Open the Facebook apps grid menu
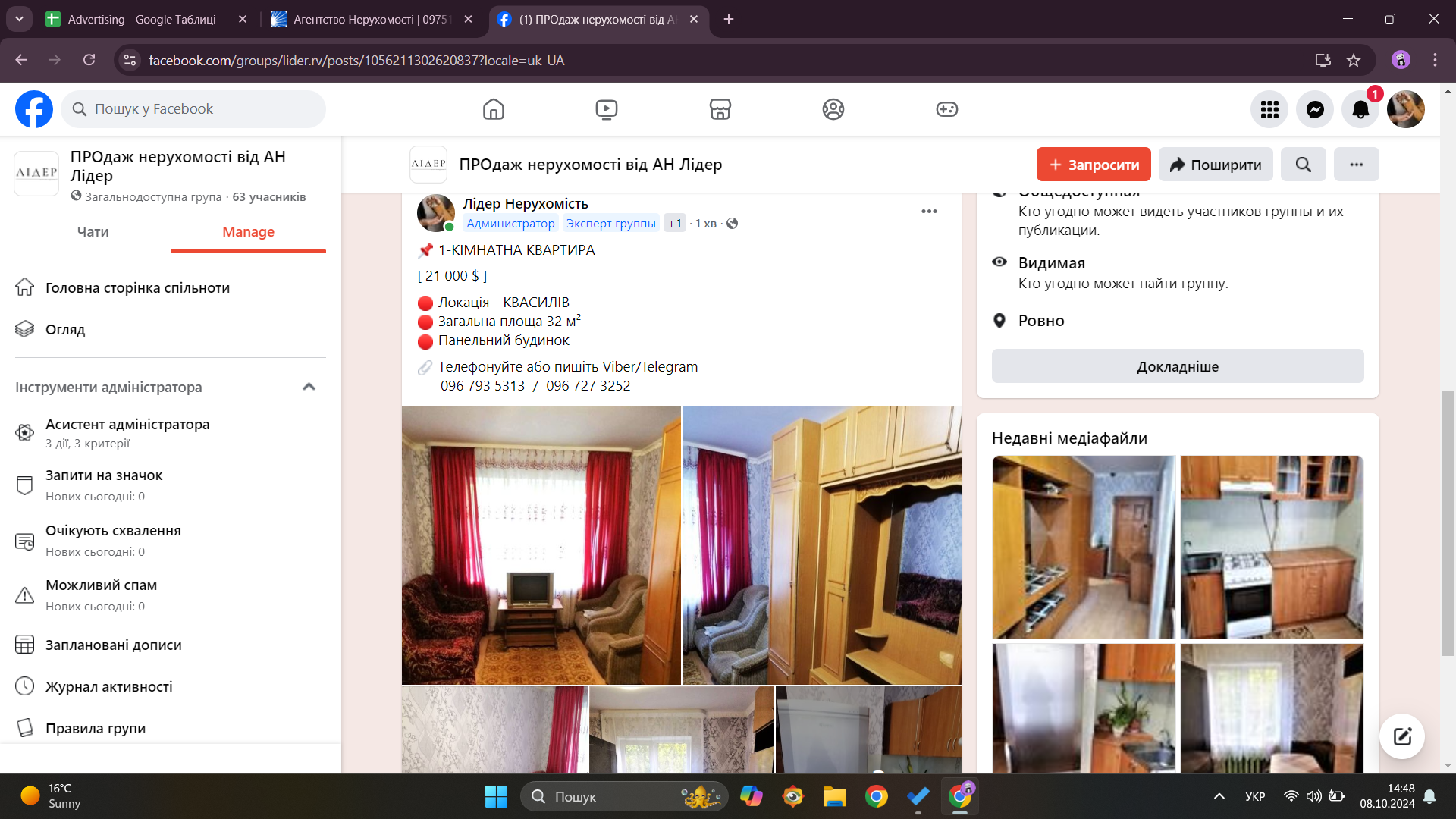Screen dimensions: 1456x819 (x=1269, y=109)
